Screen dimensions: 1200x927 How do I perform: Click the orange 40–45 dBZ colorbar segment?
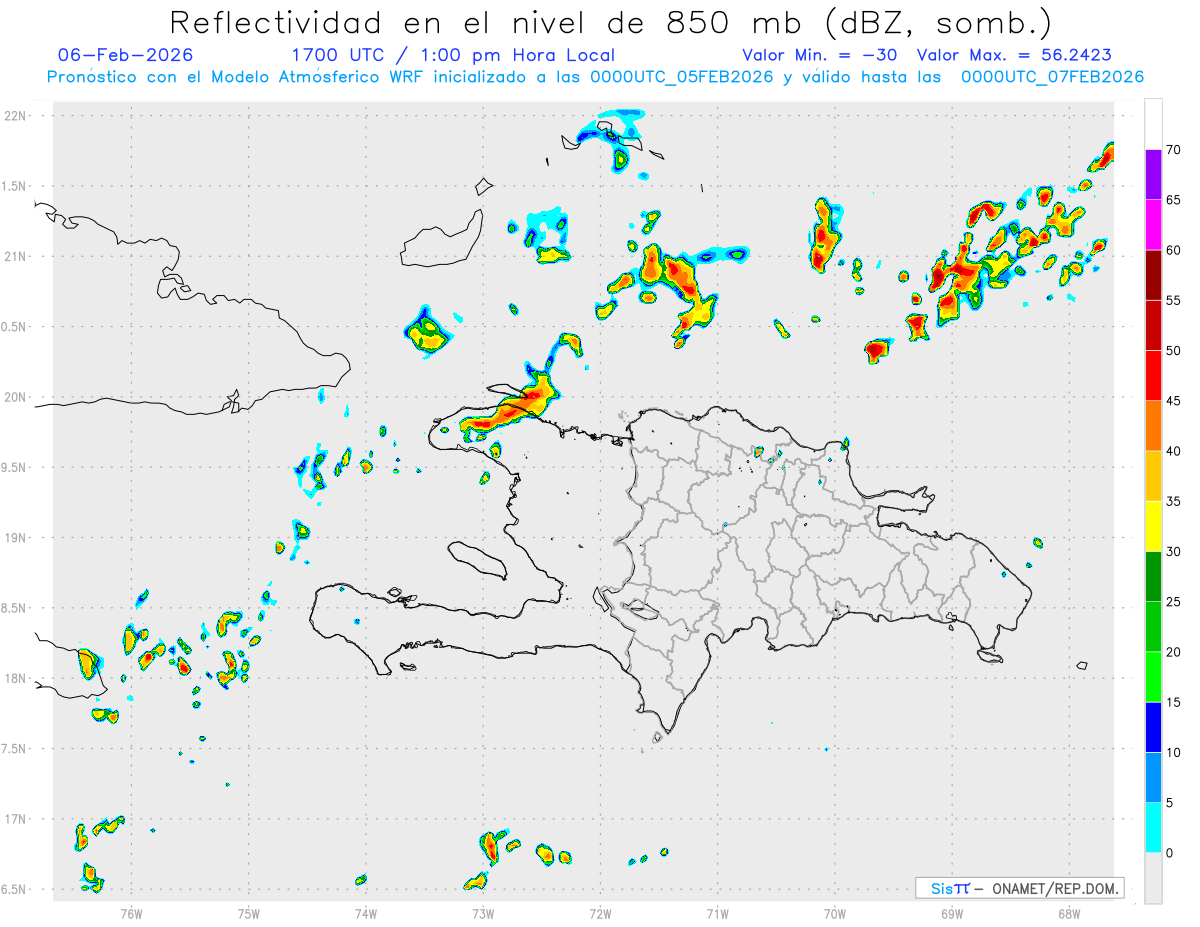tap(1153, 426)
